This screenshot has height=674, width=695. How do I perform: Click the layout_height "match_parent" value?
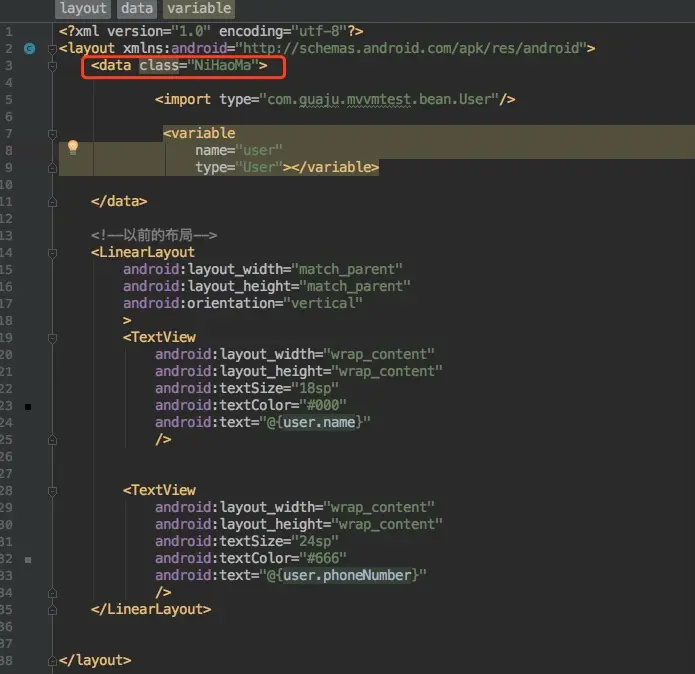pyautogui.click(x=355, y=286)
